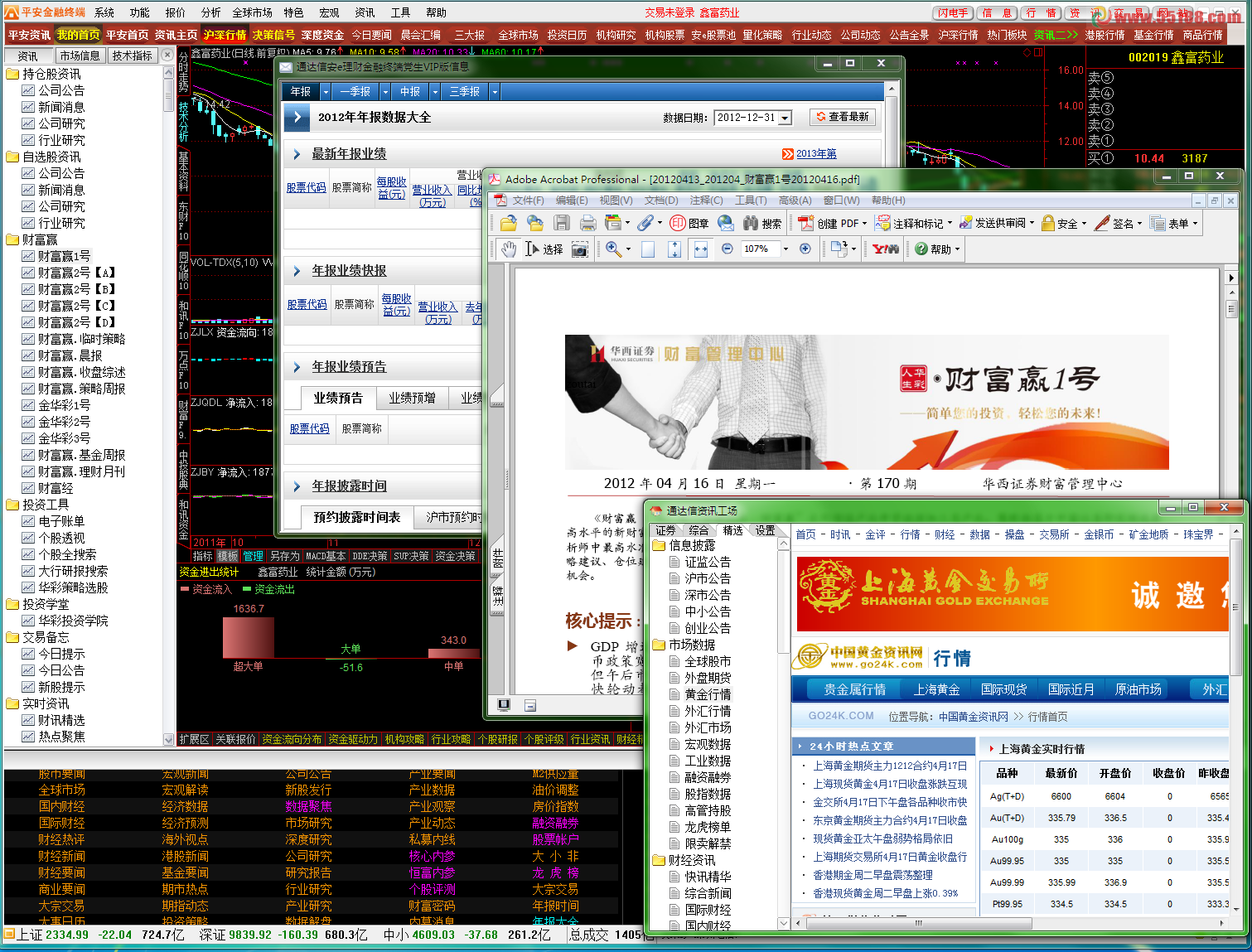1252x952 pixels.
Task: Click the 搜索 binoculars search tool
Action: tap(762, 223)
